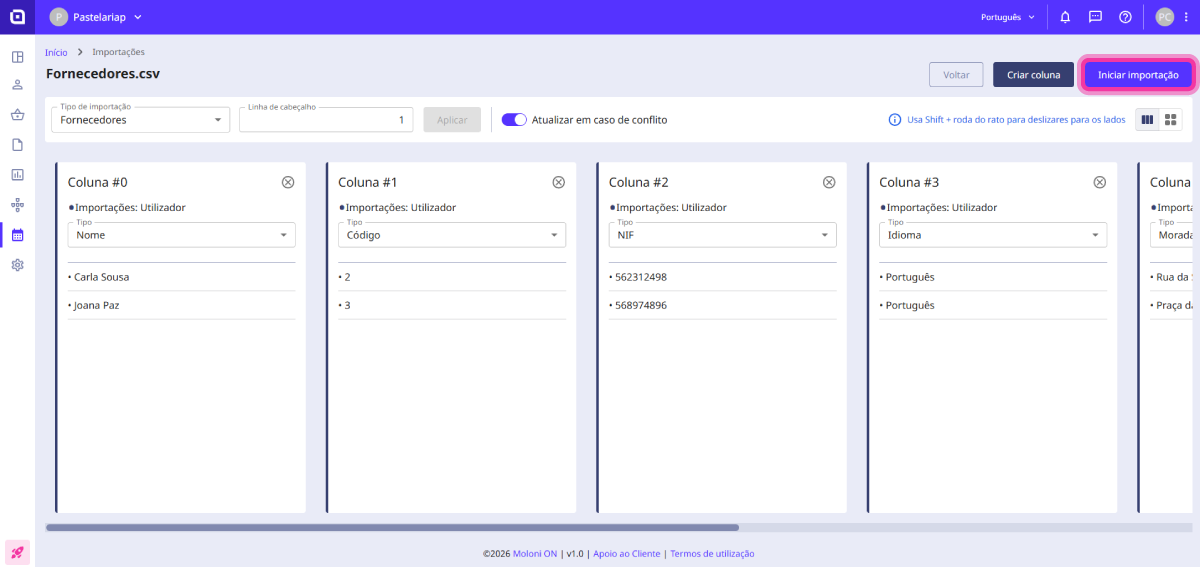Click NIF value 562312498
This screenshot has height=567, width=1200.
(640, 277)
